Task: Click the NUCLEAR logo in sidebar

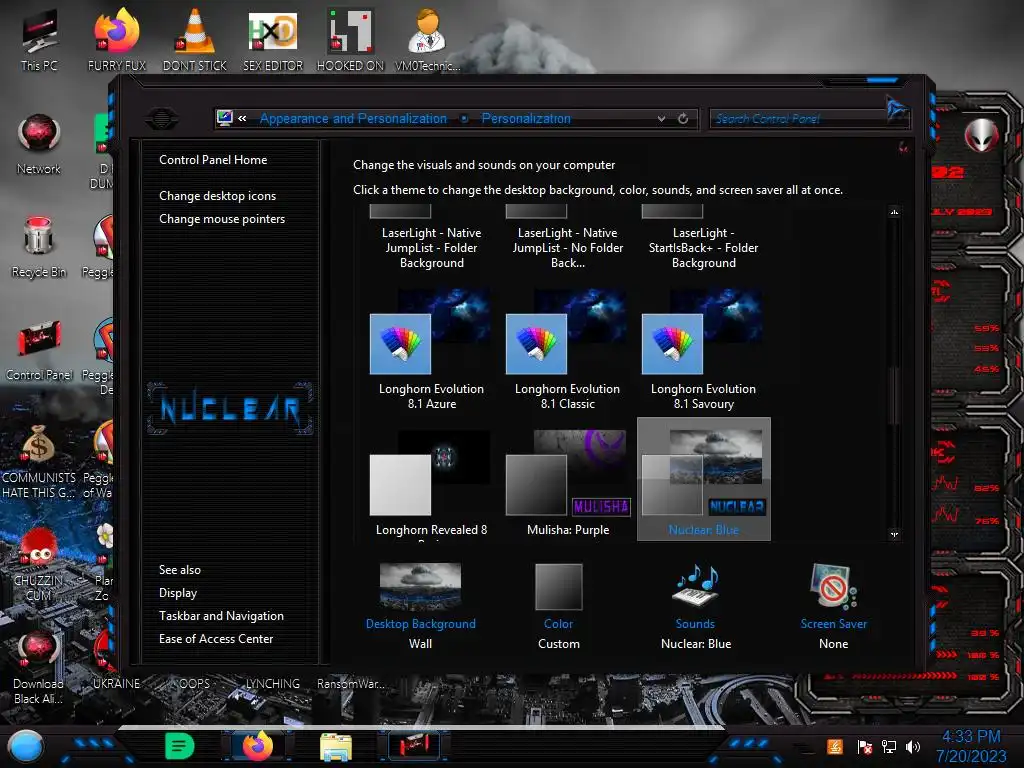Action: [230, 409]
